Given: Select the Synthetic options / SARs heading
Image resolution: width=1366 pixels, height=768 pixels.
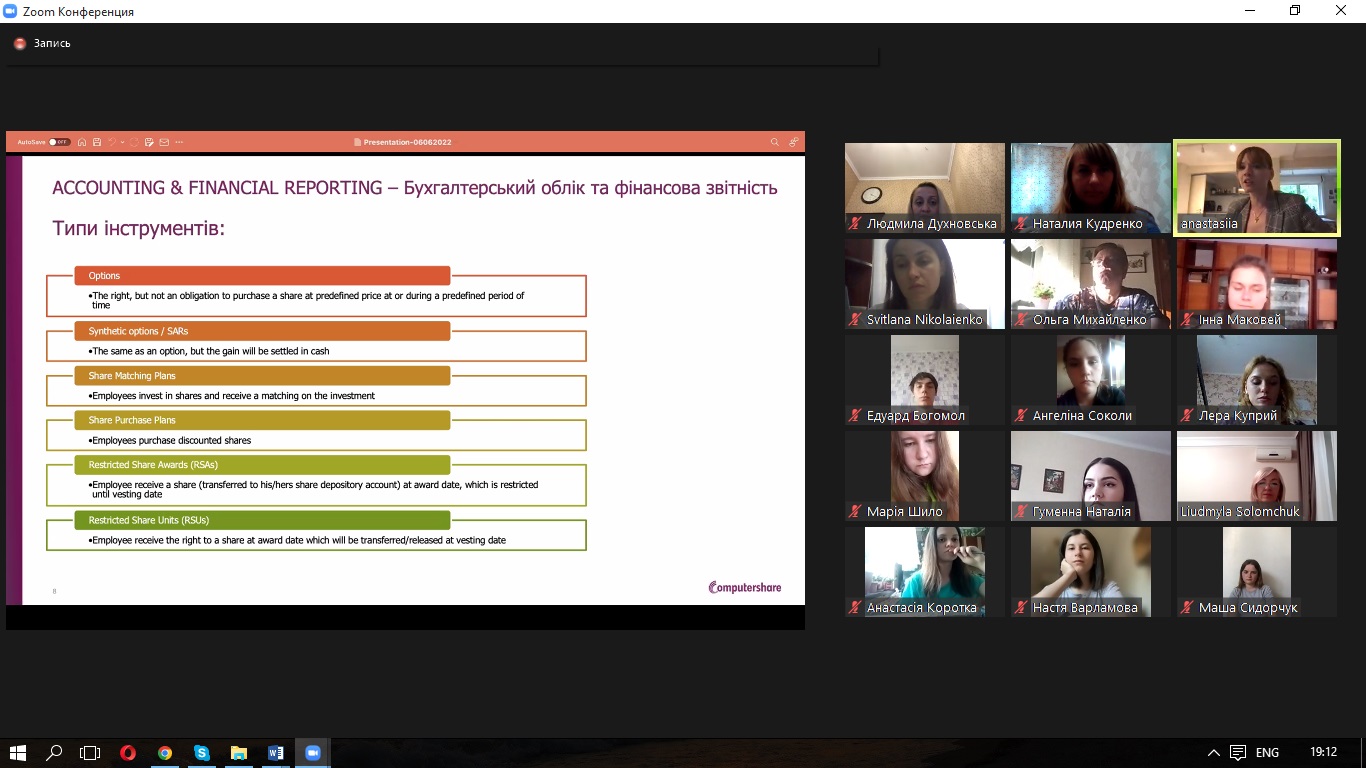Looking at the screenshot, I should (x=262, y=331).
